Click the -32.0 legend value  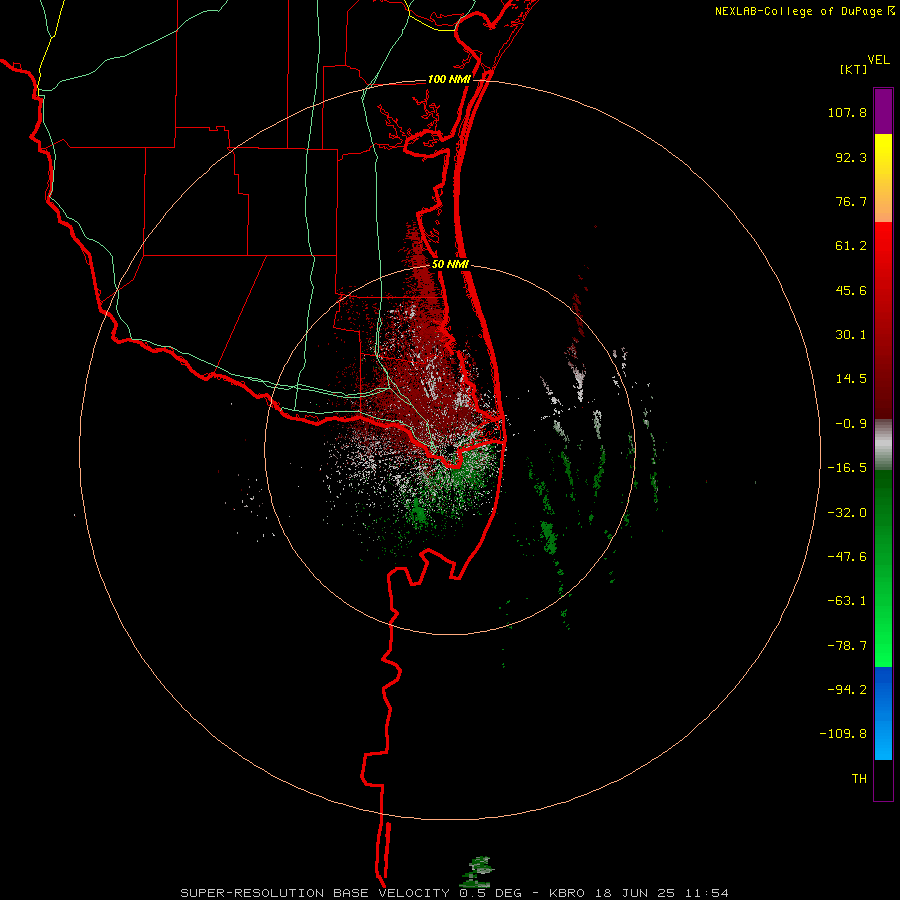(x=847, y=513)
